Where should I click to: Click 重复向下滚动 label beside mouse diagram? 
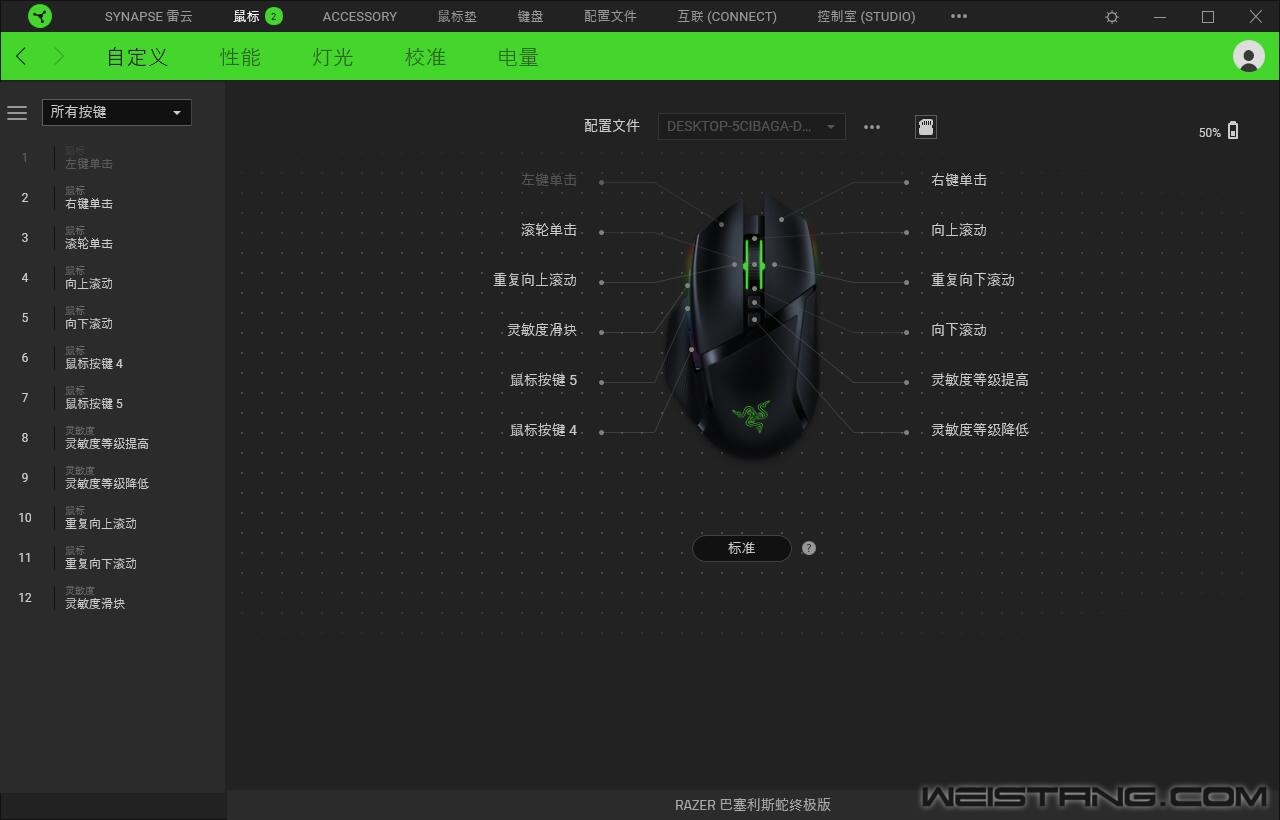[973, 280]
